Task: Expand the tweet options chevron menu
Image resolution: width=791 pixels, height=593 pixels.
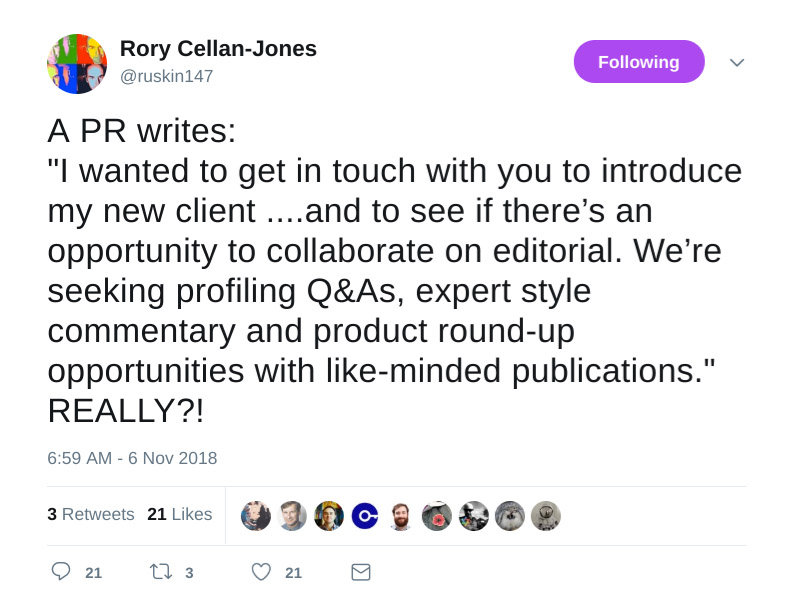Action: 737,62
